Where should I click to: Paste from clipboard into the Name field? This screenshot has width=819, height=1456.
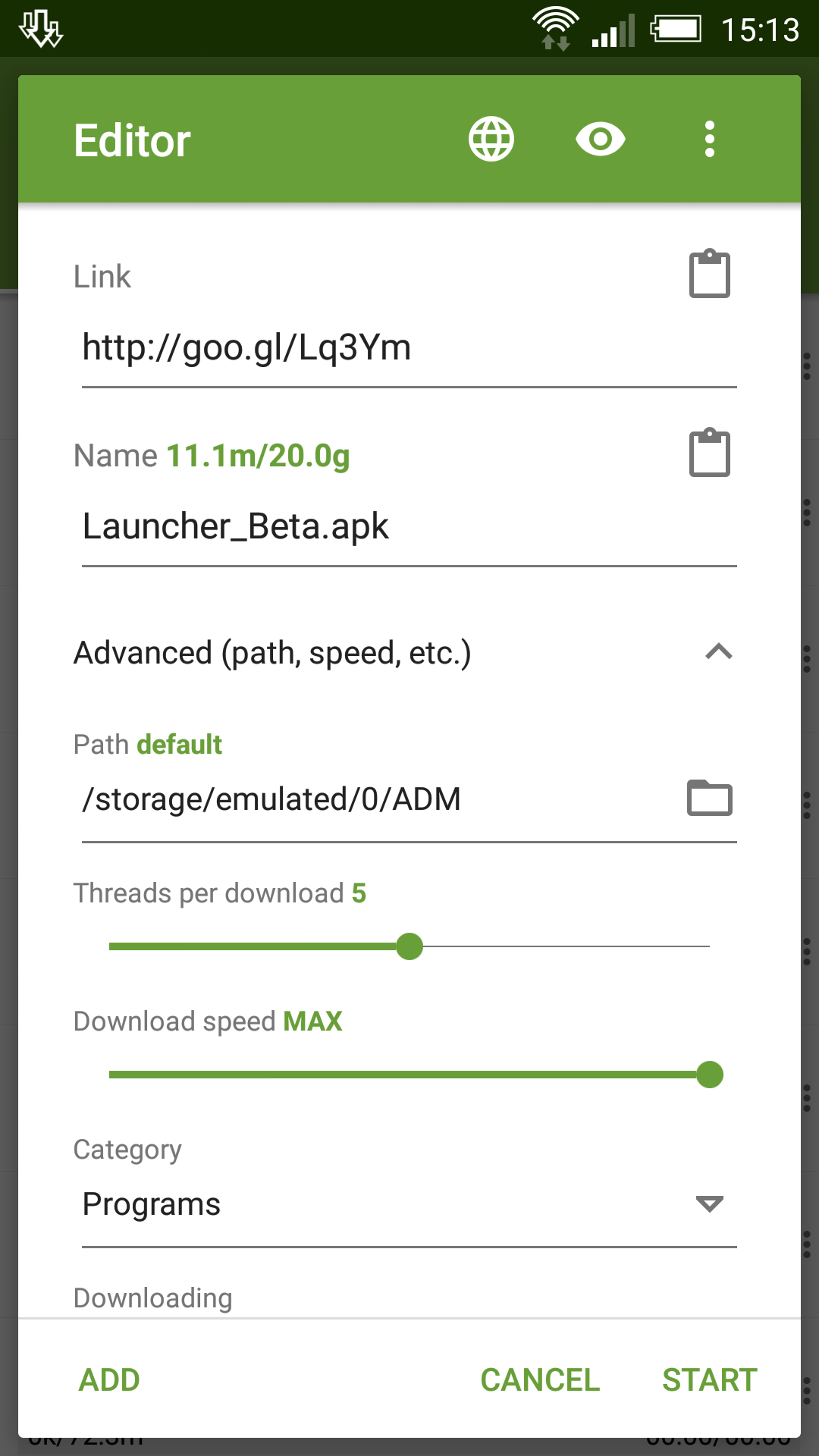pyautogui.click(x=709, y=453)
